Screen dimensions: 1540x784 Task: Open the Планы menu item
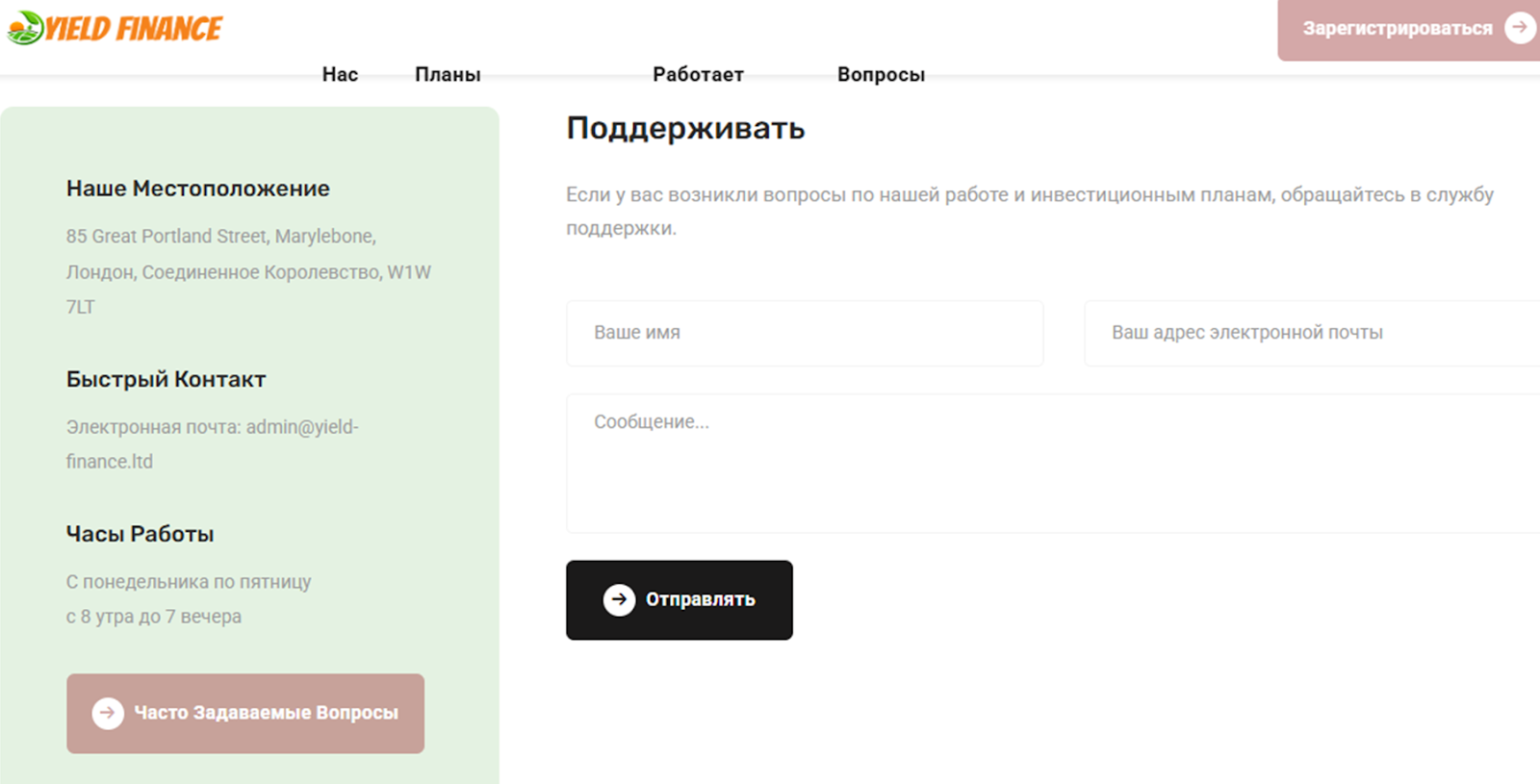[x=448, y=74]
